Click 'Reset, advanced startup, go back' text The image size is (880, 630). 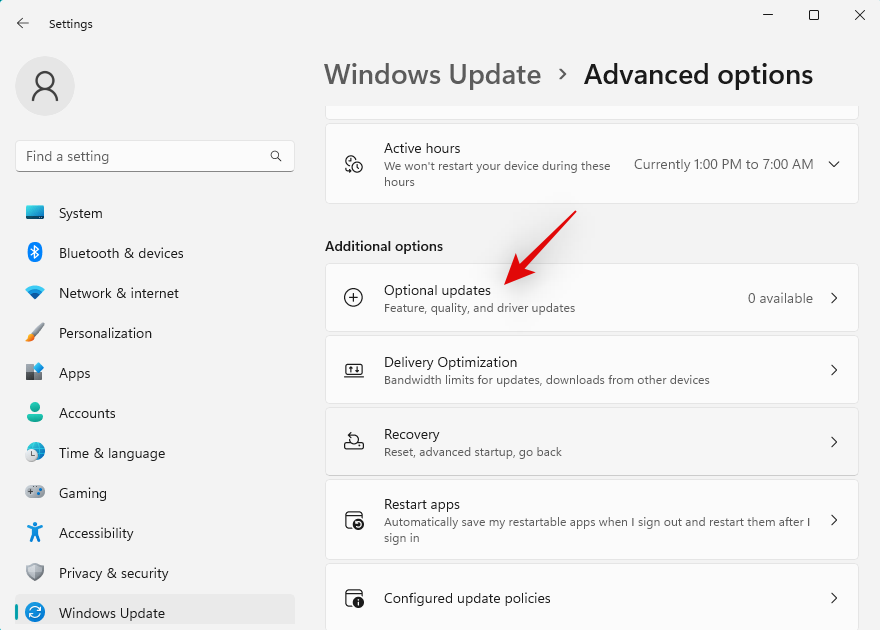473,452
